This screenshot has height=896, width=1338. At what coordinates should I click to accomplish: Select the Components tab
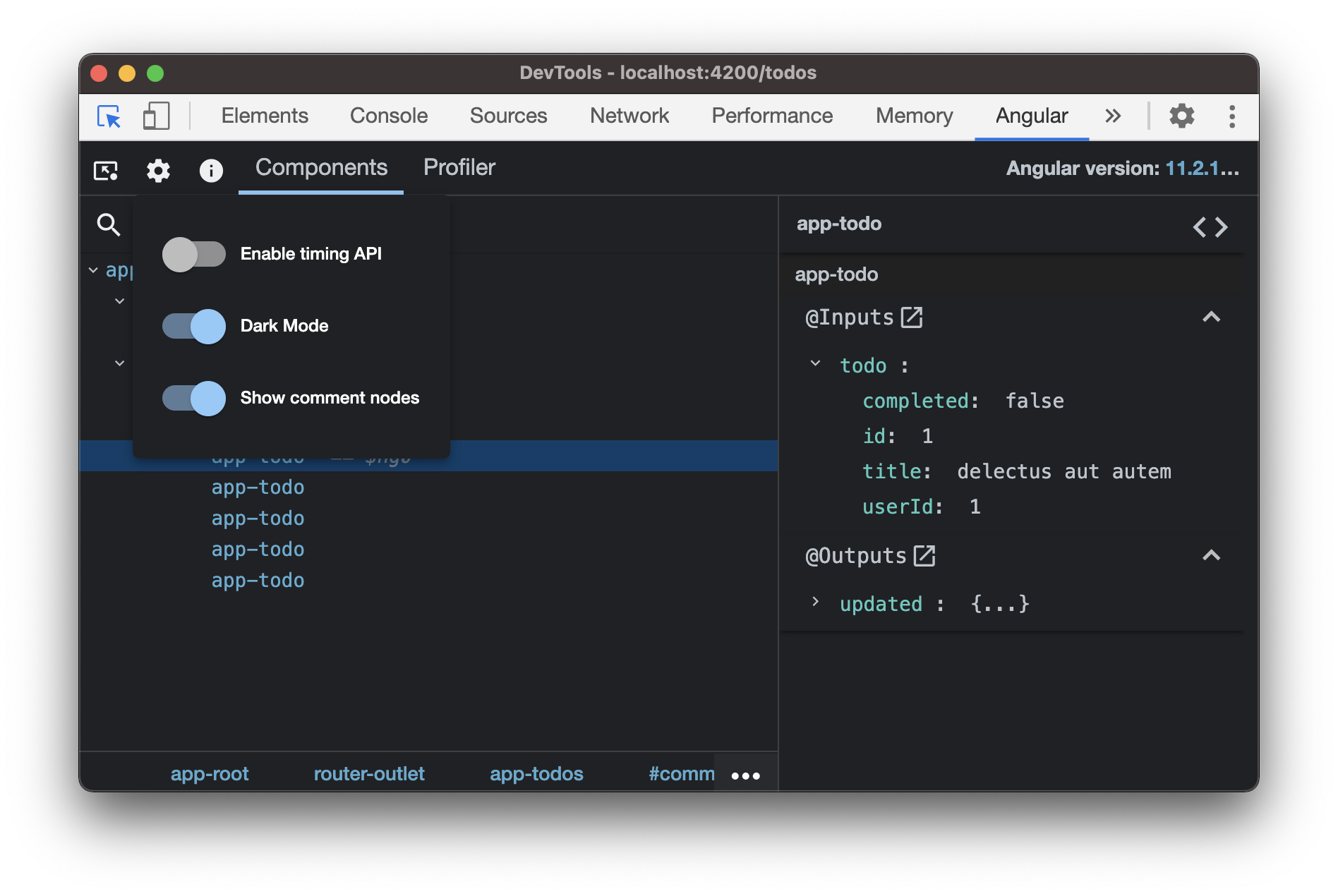(x=321, y=168)
